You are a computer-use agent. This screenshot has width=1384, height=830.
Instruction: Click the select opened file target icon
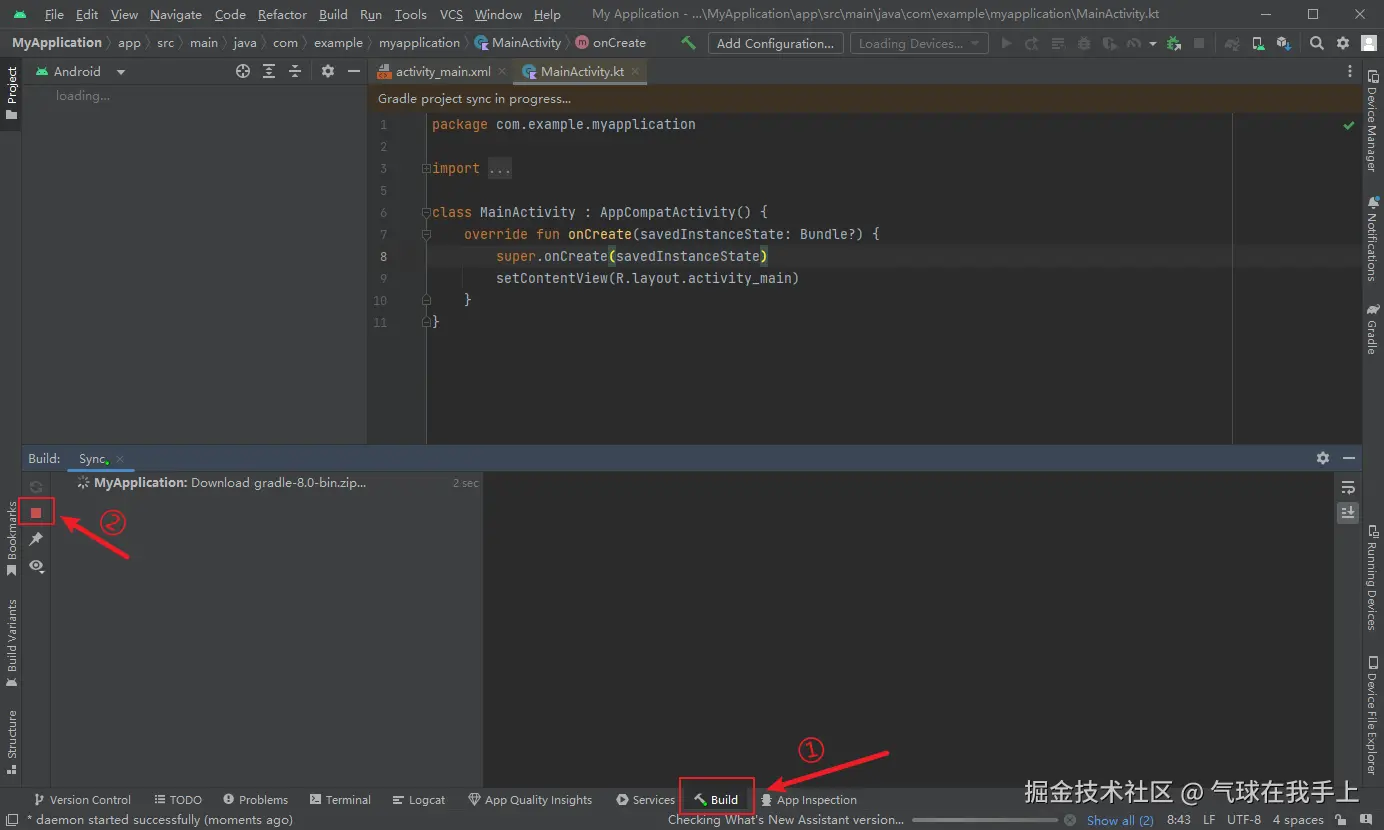pos(243,71)
